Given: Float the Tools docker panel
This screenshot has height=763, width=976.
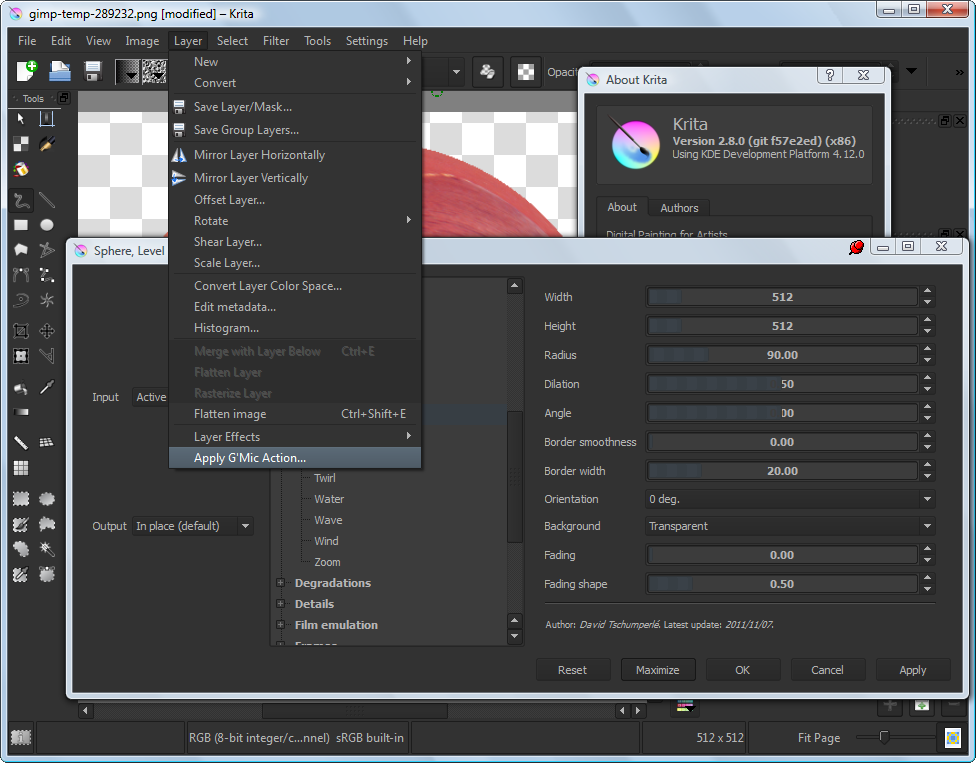Looking at the screenshot, I should [63, 98].
